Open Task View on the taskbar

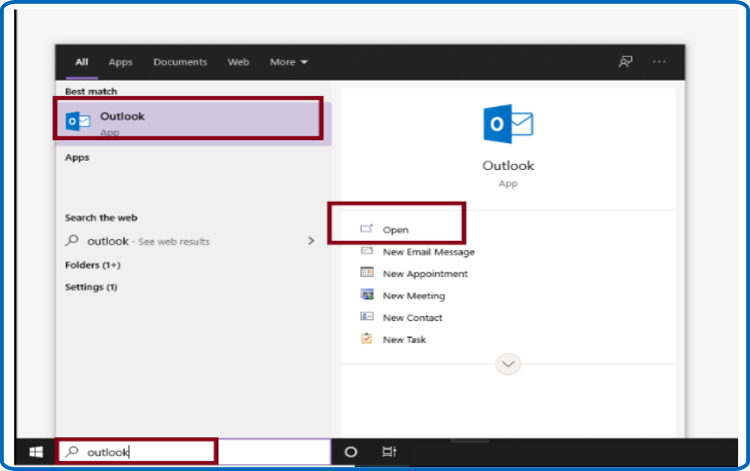389,451
